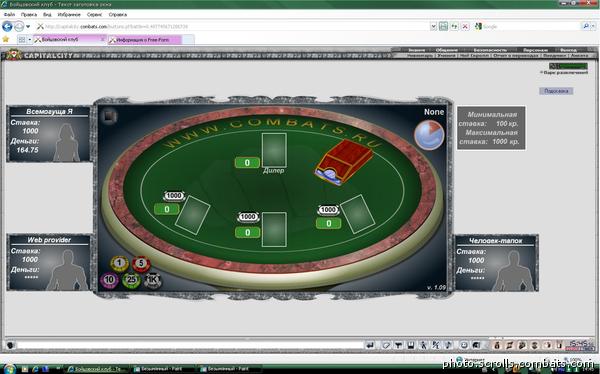Click the browser Back button
Image resolution: width=600 pixels, height=374 pixels.
point(7,26)
